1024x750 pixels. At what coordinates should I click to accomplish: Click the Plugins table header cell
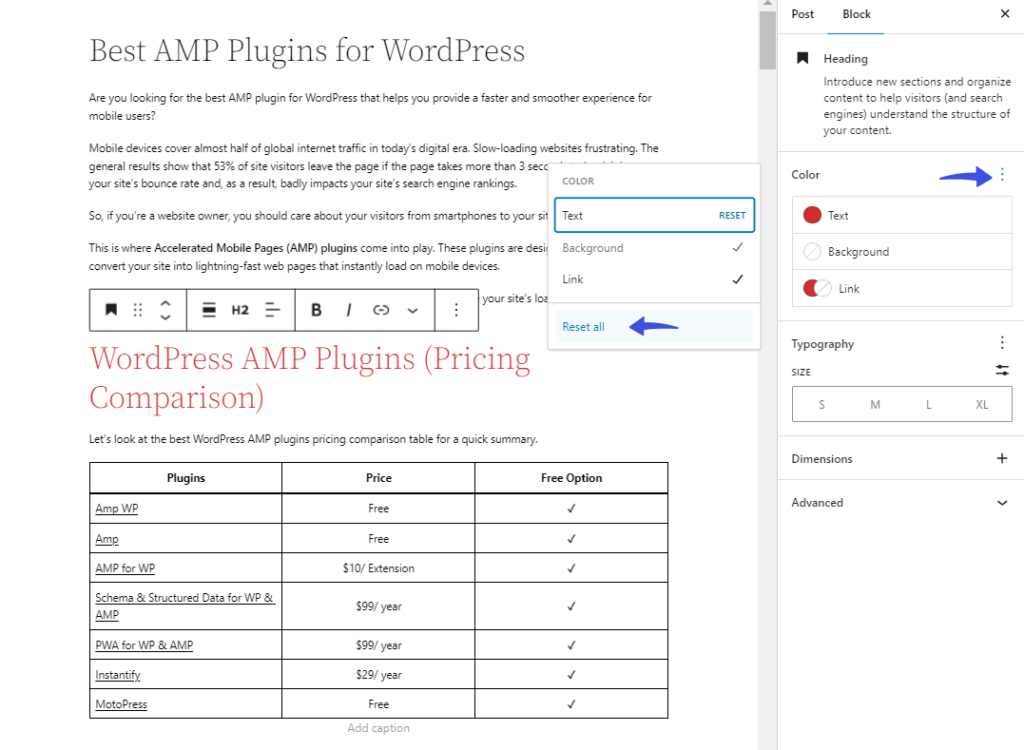tap(185, 478)
